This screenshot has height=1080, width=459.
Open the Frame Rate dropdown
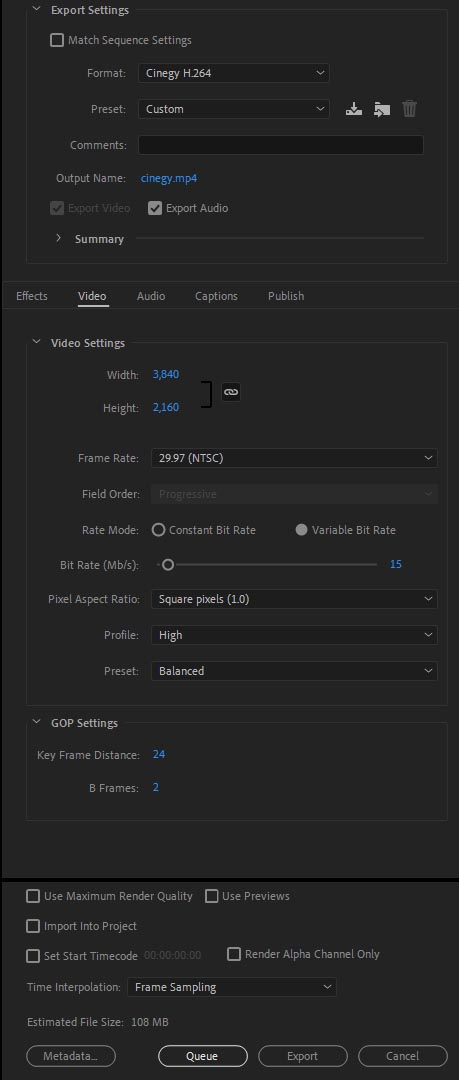[x=294, y=458]
